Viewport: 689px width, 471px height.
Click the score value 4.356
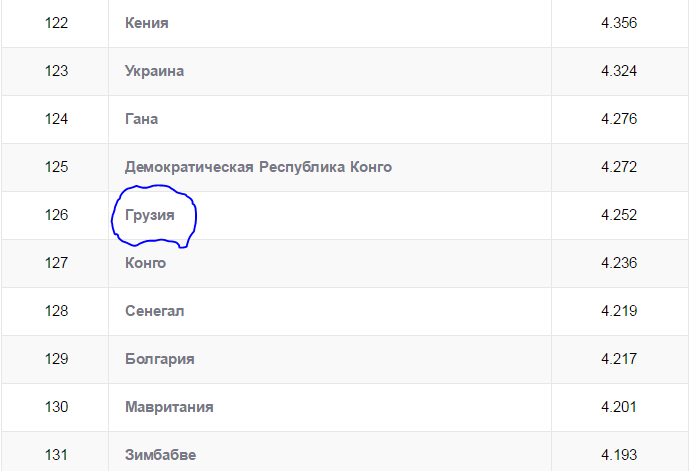coord(619,23)
